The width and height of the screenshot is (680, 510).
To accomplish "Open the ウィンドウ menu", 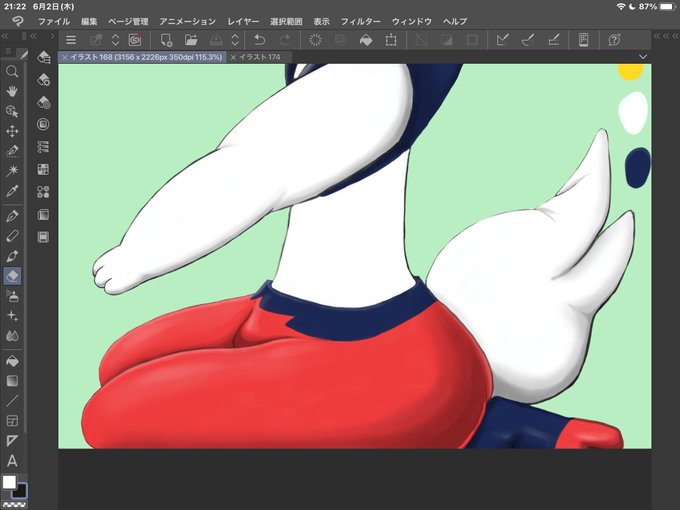I will [x=412, y=21].
